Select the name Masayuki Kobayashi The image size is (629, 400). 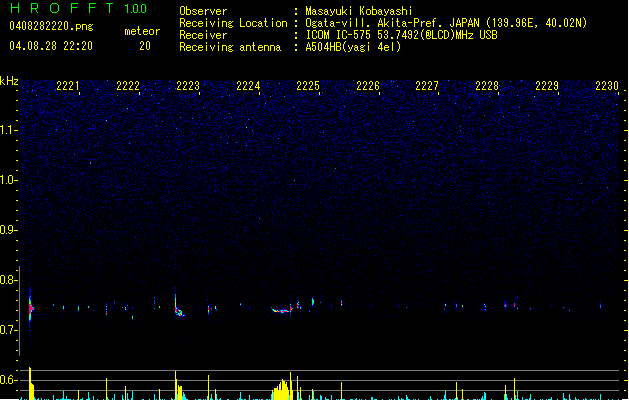coord(359,11)
